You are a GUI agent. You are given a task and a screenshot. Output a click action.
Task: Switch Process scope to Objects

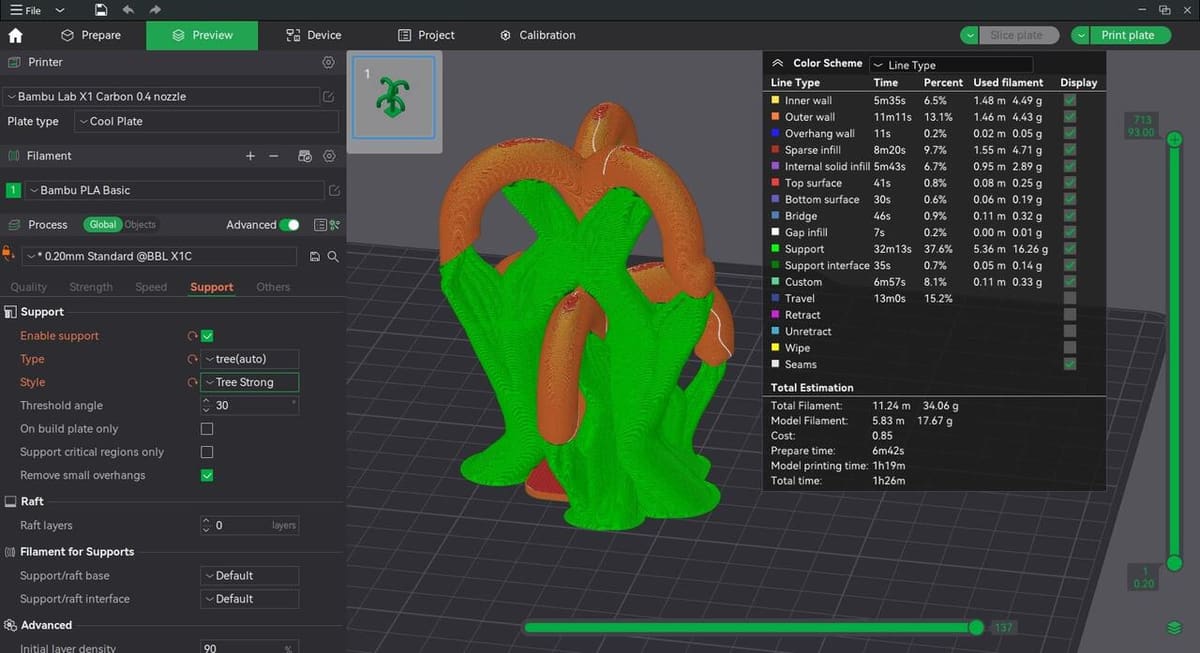[x=139, y=225]
